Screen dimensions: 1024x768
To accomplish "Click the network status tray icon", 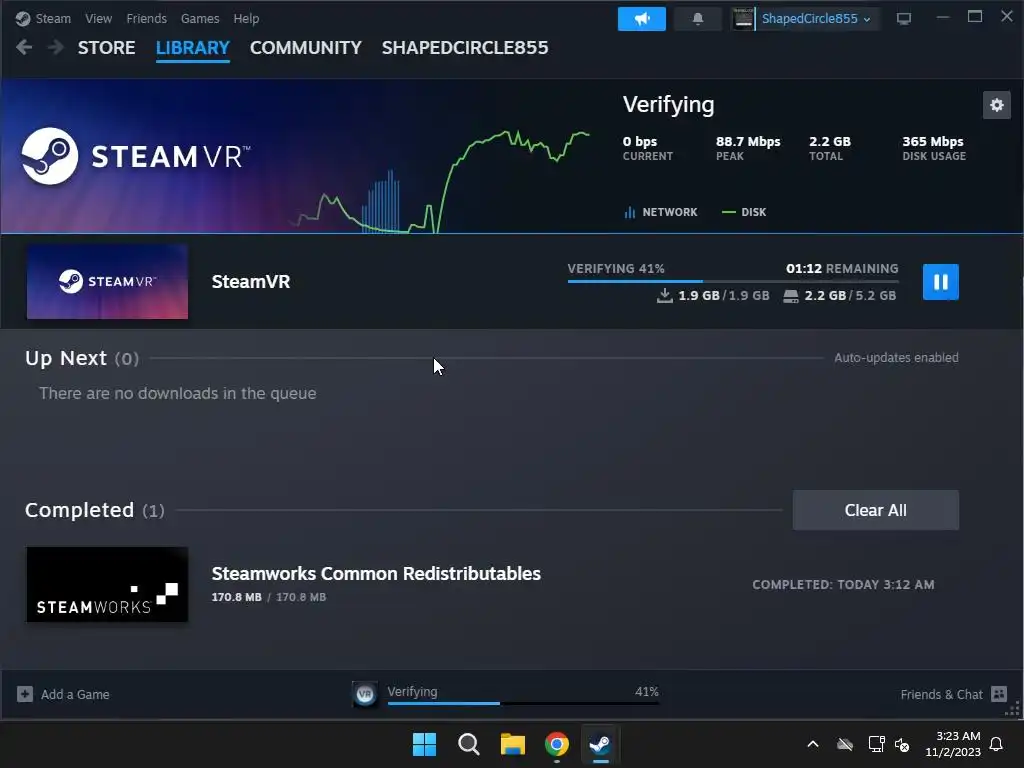I will (876, 744).
